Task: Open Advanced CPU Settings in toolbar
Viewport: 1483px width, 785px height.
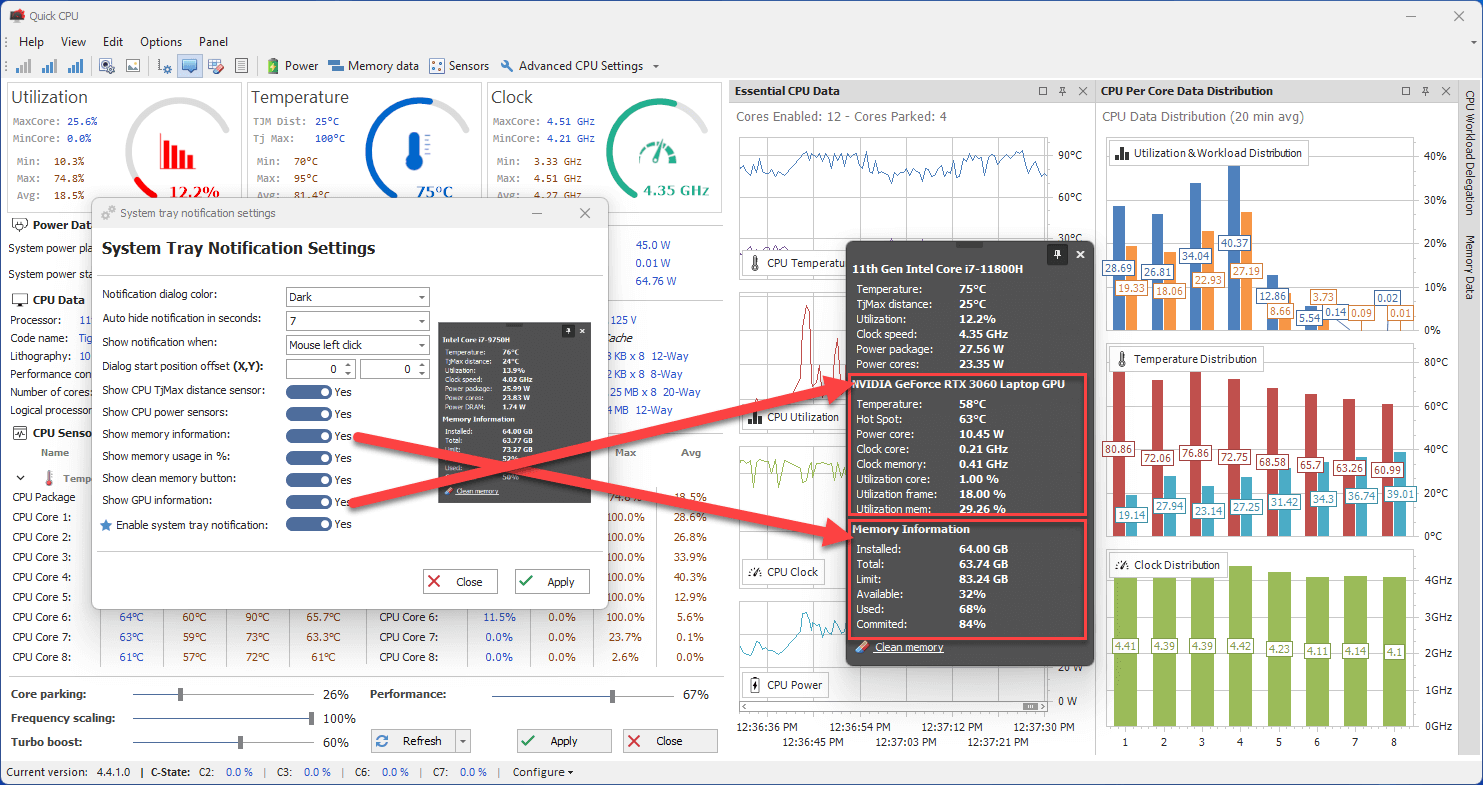Action: tap(571, 66)
